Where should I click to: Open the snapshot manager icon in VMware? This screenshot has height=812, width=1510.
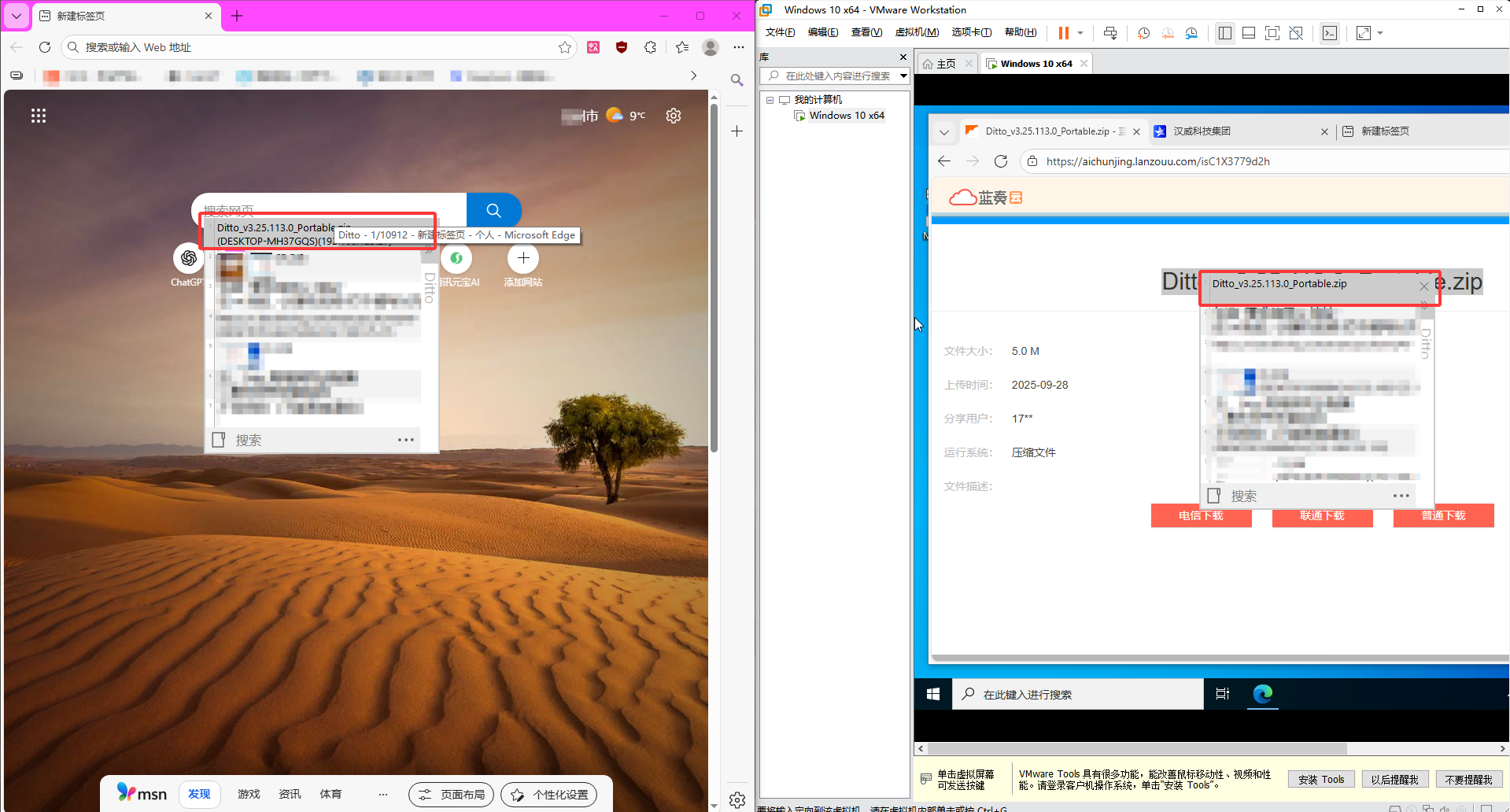coord(1191,33)
